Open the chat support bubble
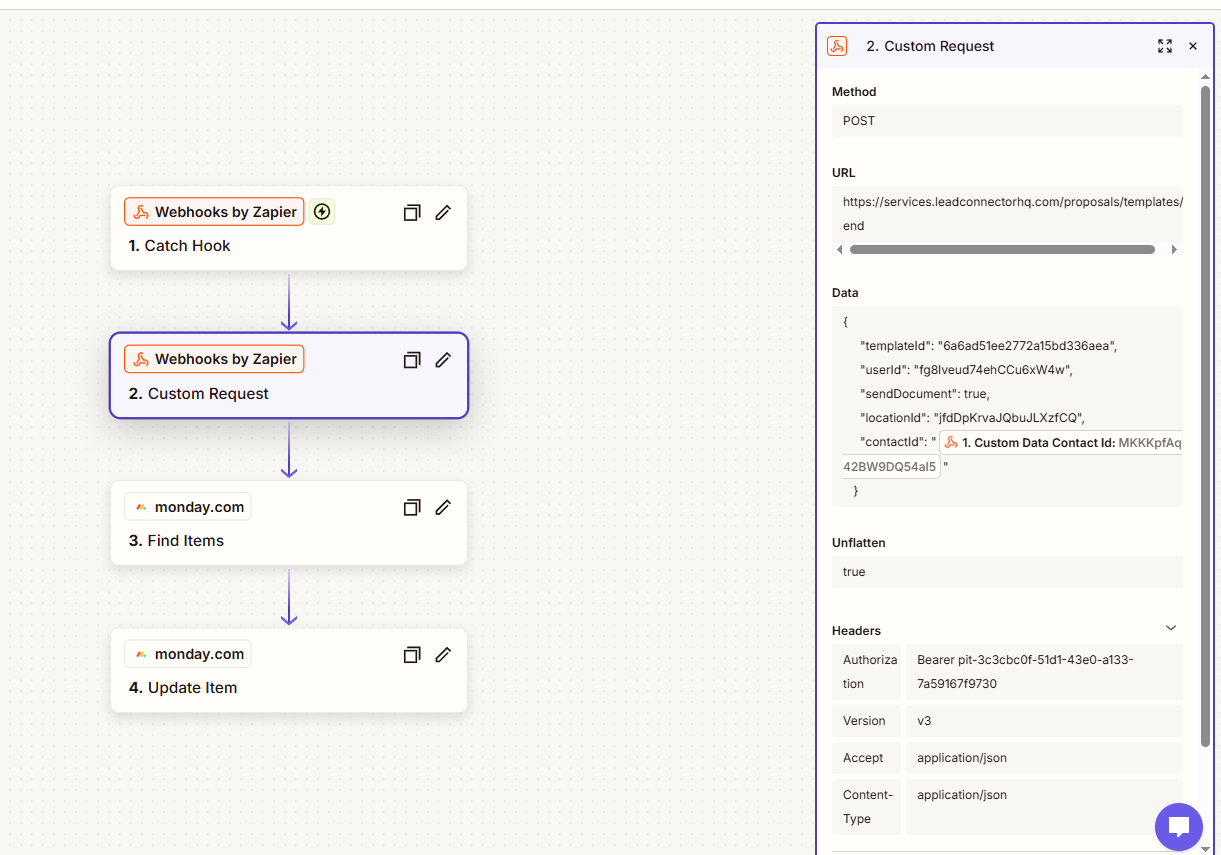Image resolution: width=1221 pixels, height=855 pixels. (x=1179, y=826)
